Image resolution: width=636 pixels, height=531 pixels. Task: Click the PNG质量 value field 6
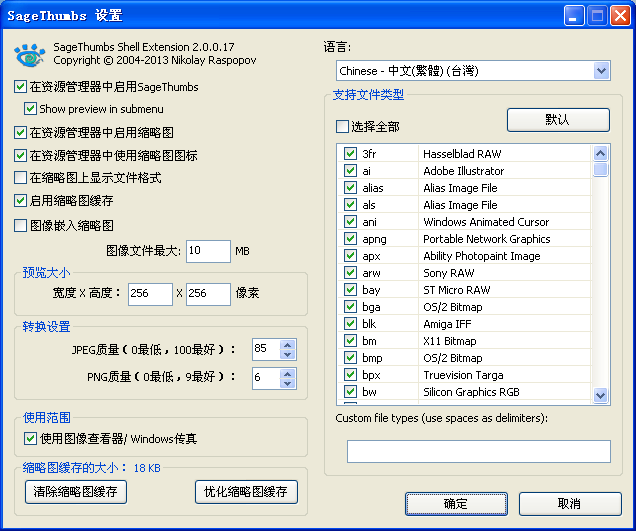point(266,378)
